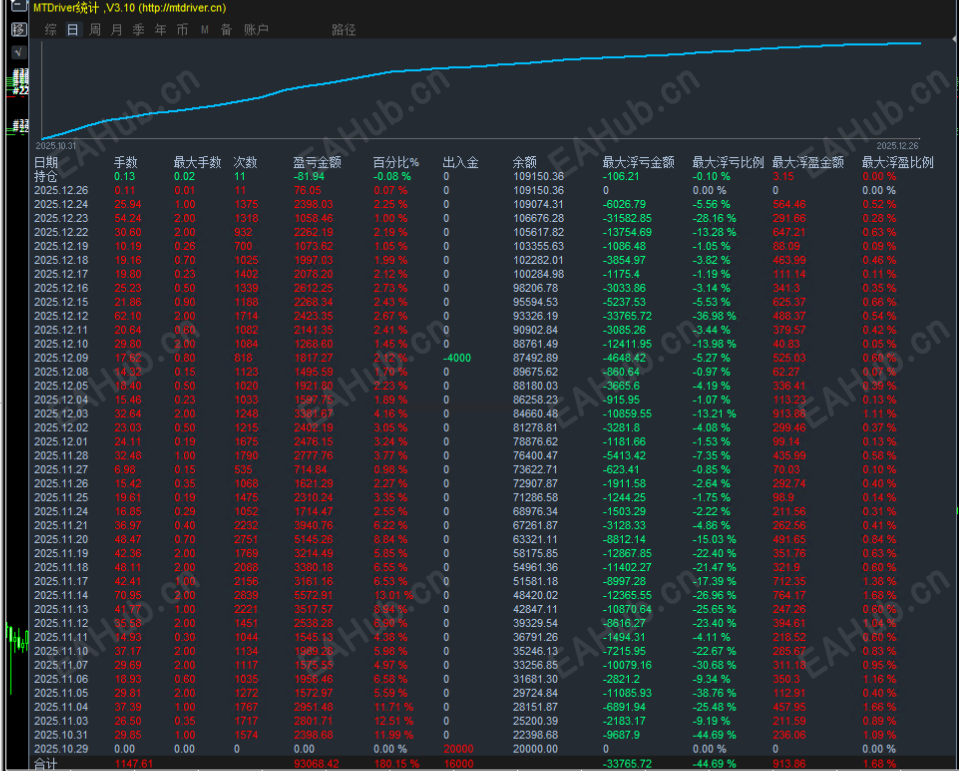Click drawdown ratio -44.69 % on 2025.10.31

coord(714,735)
